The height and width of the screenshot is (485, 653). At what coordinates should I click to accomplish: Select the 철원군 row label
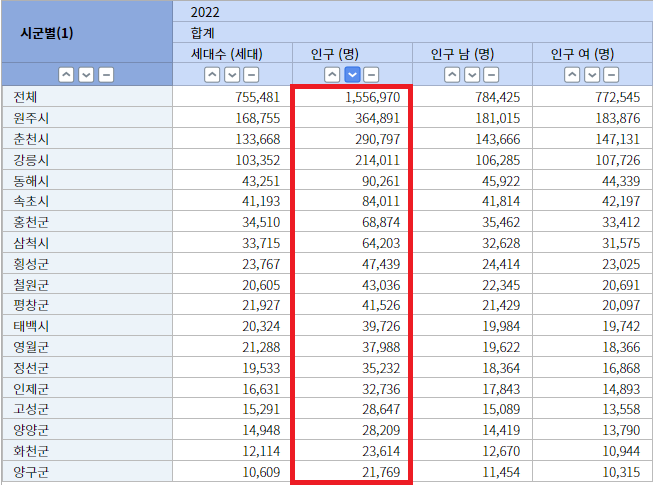click(x=87, y=284)
